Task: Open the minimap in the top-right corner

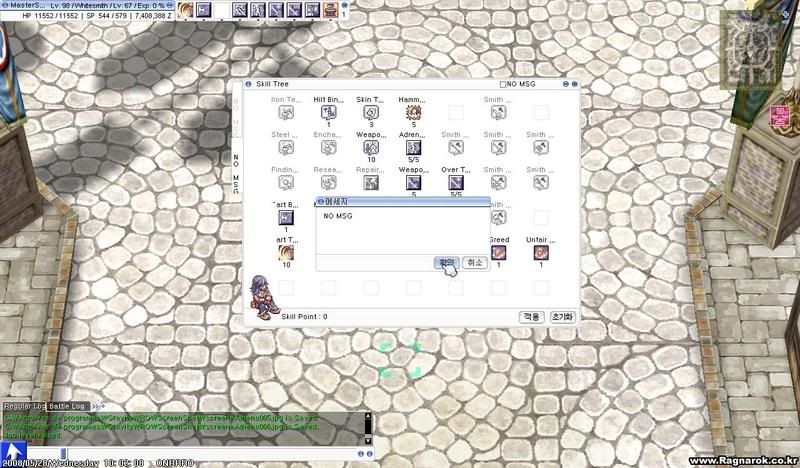Action: tap(750, 49)
